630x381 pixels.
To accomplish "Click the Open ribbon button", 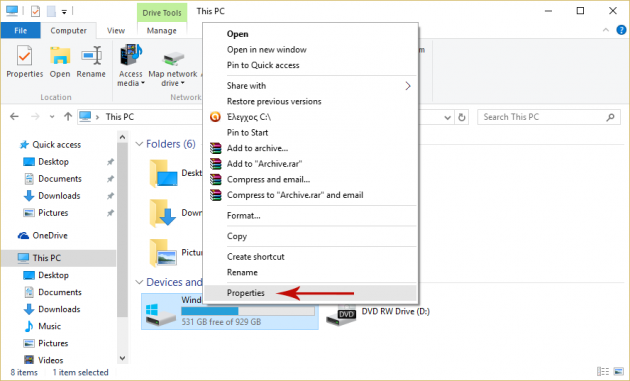I will [x=60, y=62].
